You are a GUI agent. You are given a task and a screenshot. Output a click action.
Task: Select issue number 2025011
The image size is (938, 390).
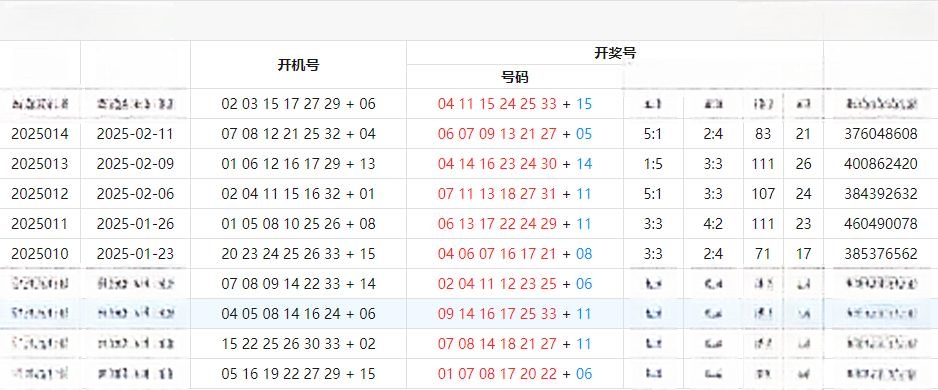(x=40, y=224)
